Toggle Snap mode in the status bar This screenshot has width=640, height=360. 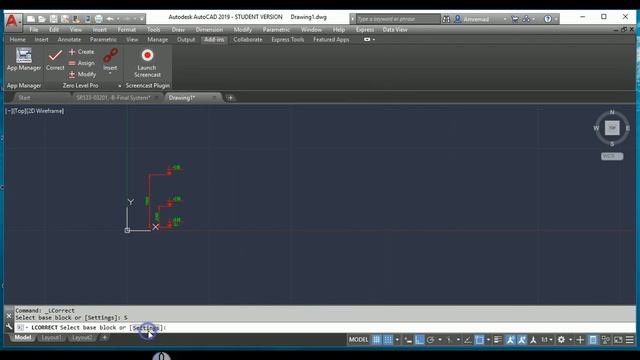tap(388, 340)
